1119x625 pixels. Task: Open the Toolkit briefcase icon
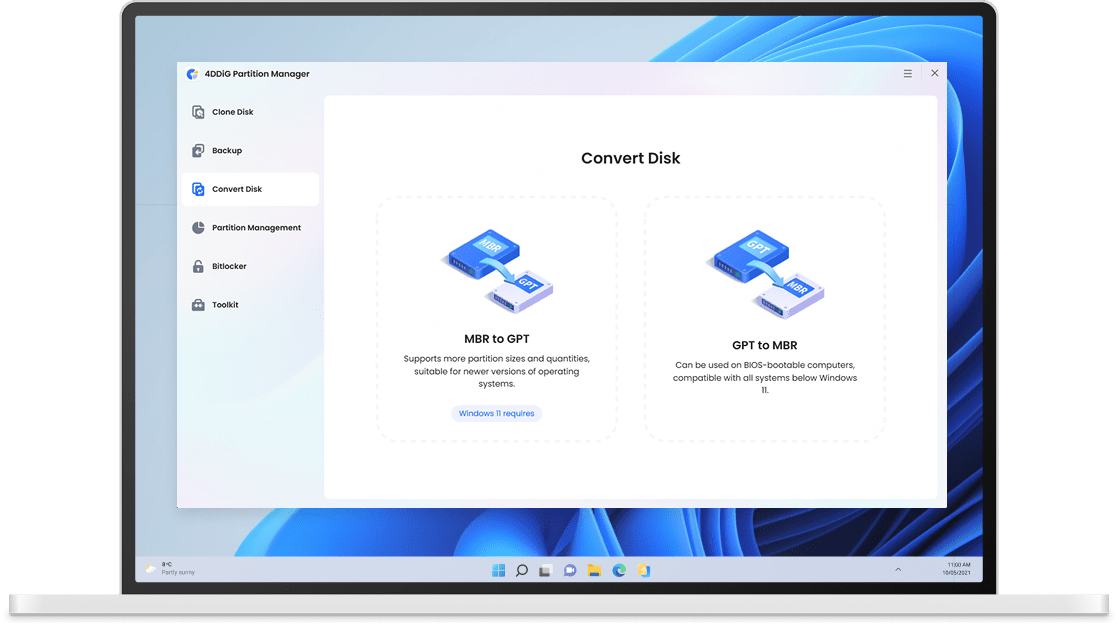tap(198, 305)
